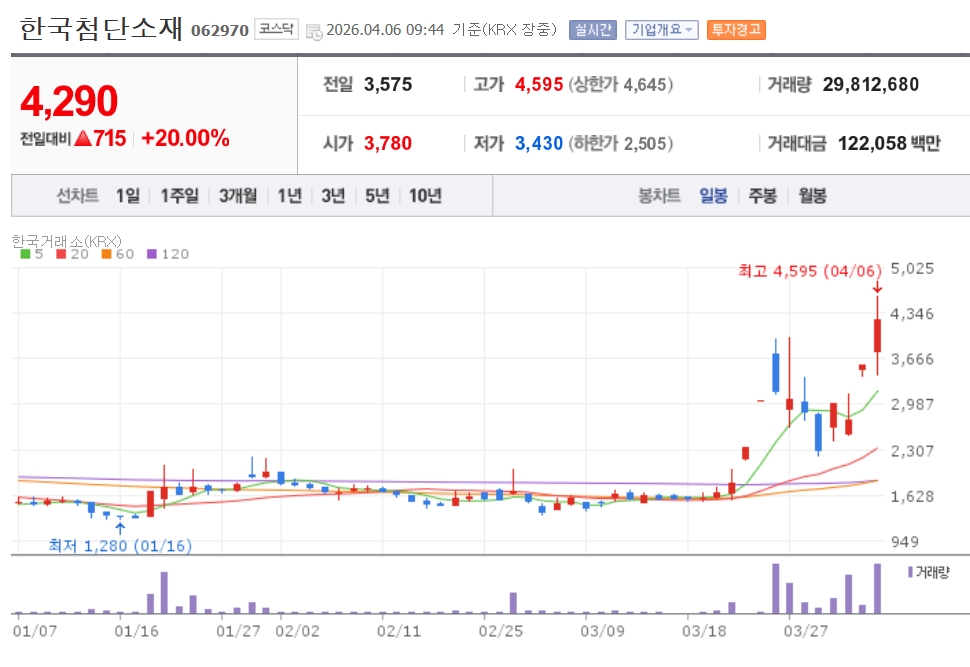Click the stock name 한국첨단소재
This screenshot has height=667, width=970.
[x=101, y=28]
